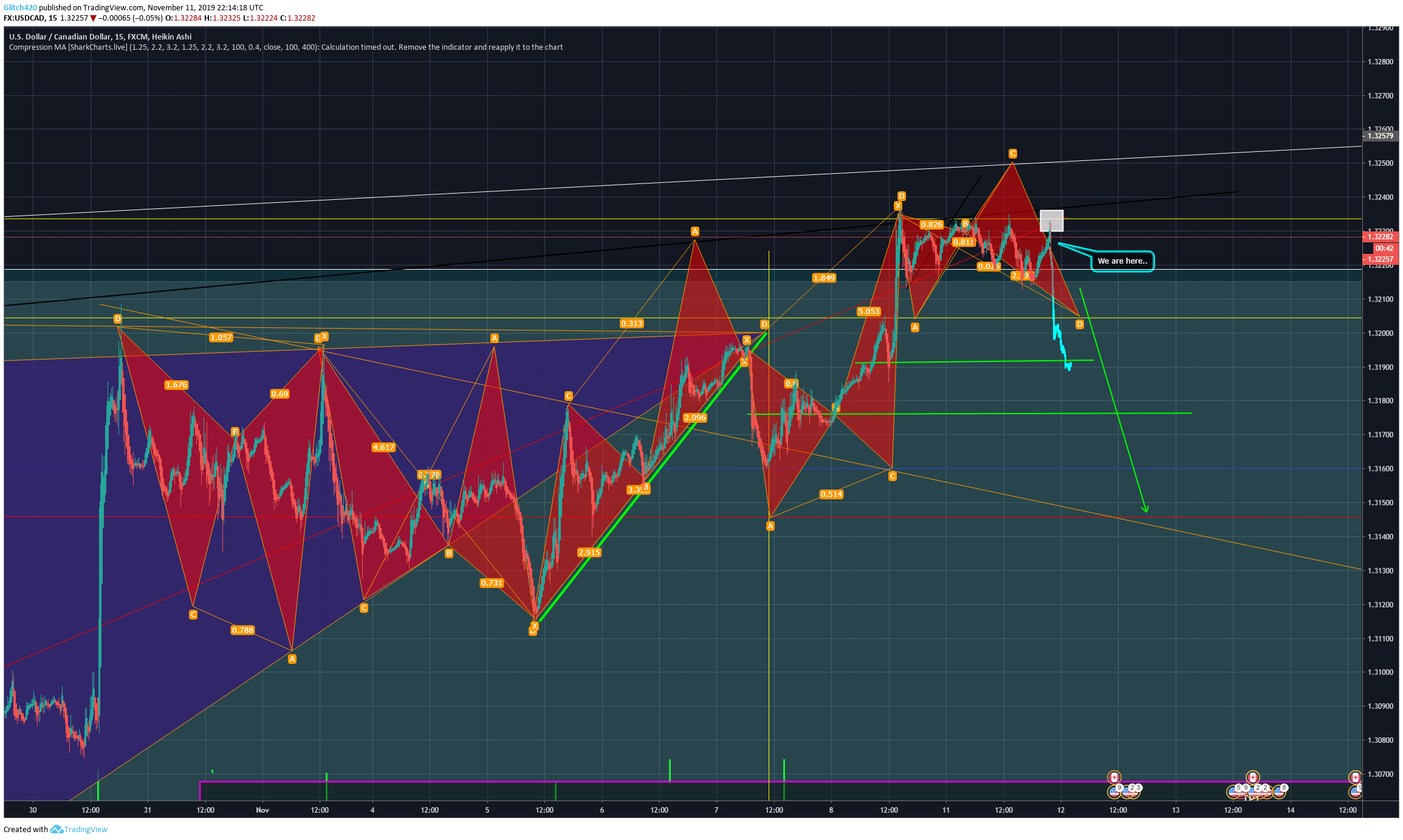Select the 0.69 ratio label
The height and width of the screenshot is (840, 1403).
pos(280,394)
